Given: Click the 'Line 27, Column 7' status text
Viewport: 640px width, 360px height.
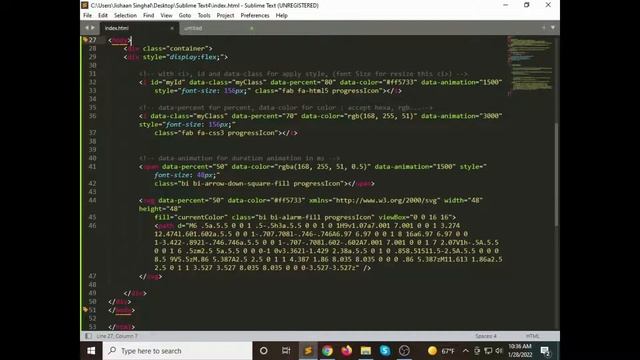Looking at the screenshot, I should coord(117,336).
